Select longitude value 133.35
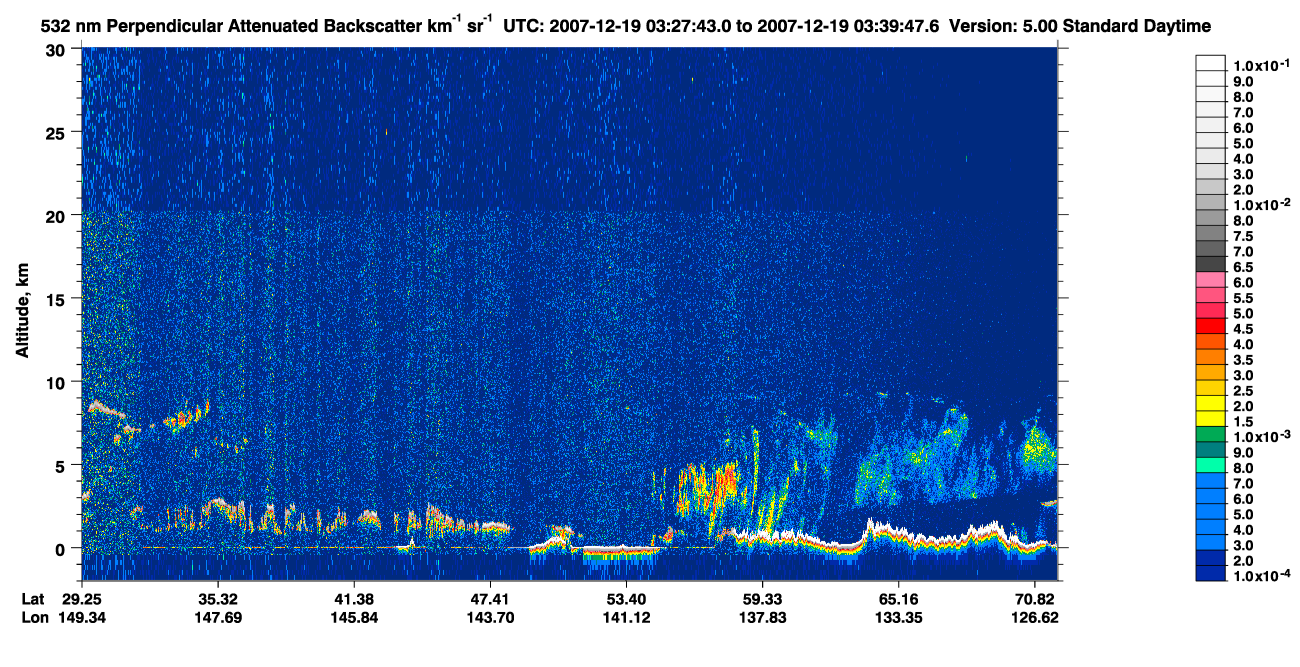The width and height of the screenshot is (1300, 667). (x=898, y=617)
